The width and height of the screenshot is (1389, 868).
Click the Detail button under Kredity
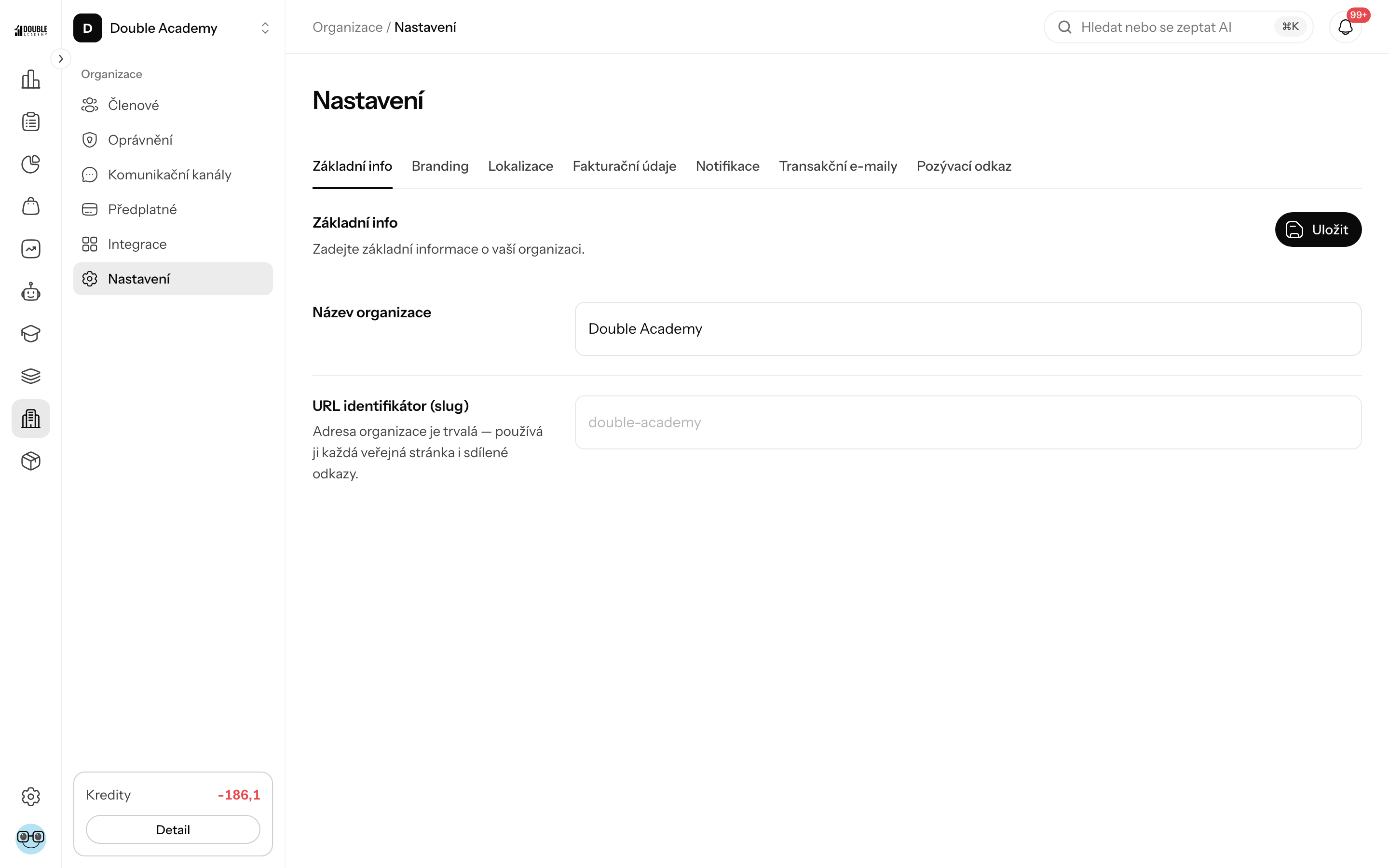pos(173,829)
